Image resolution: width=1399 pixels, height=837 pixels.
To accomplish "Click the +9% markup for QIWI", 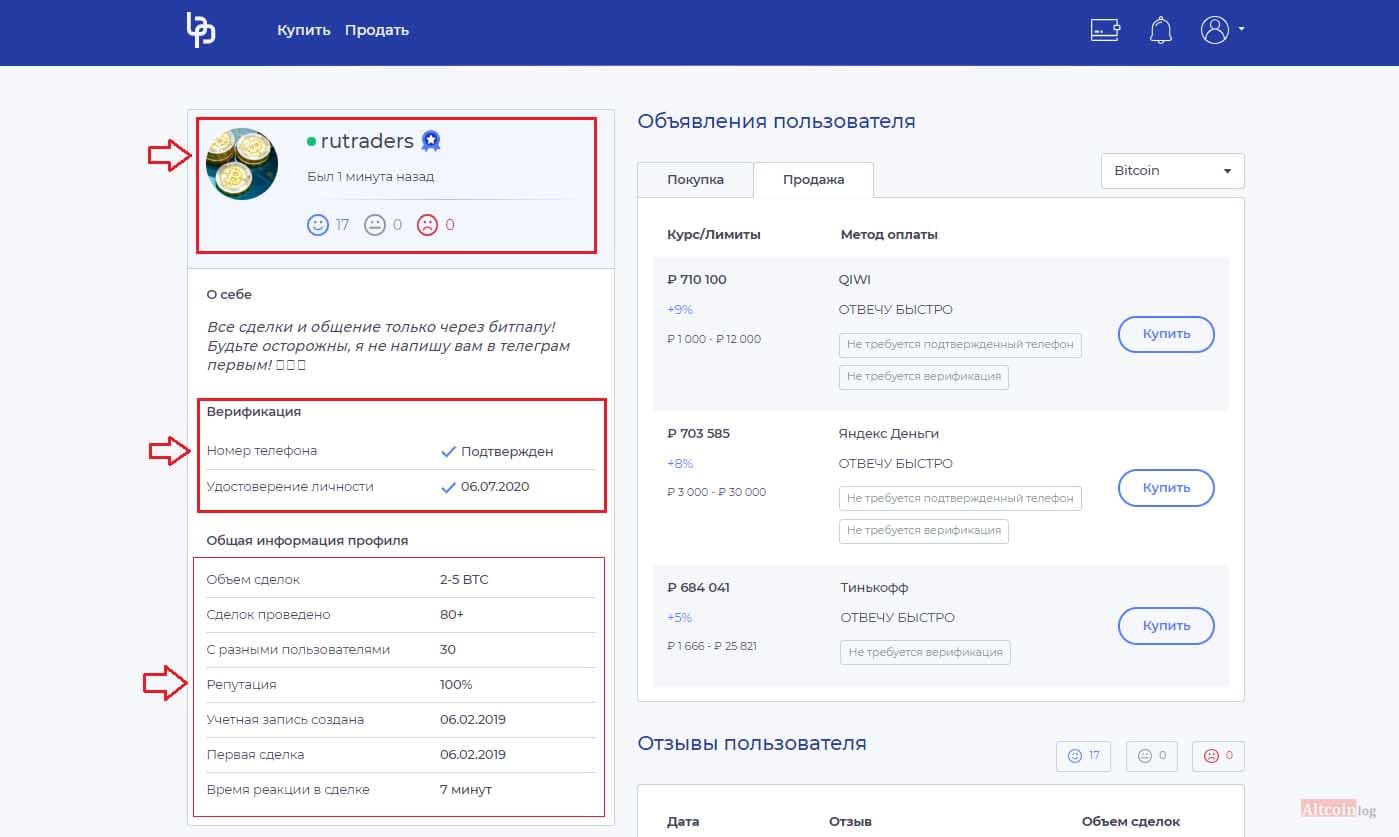I will click(680, 310).
